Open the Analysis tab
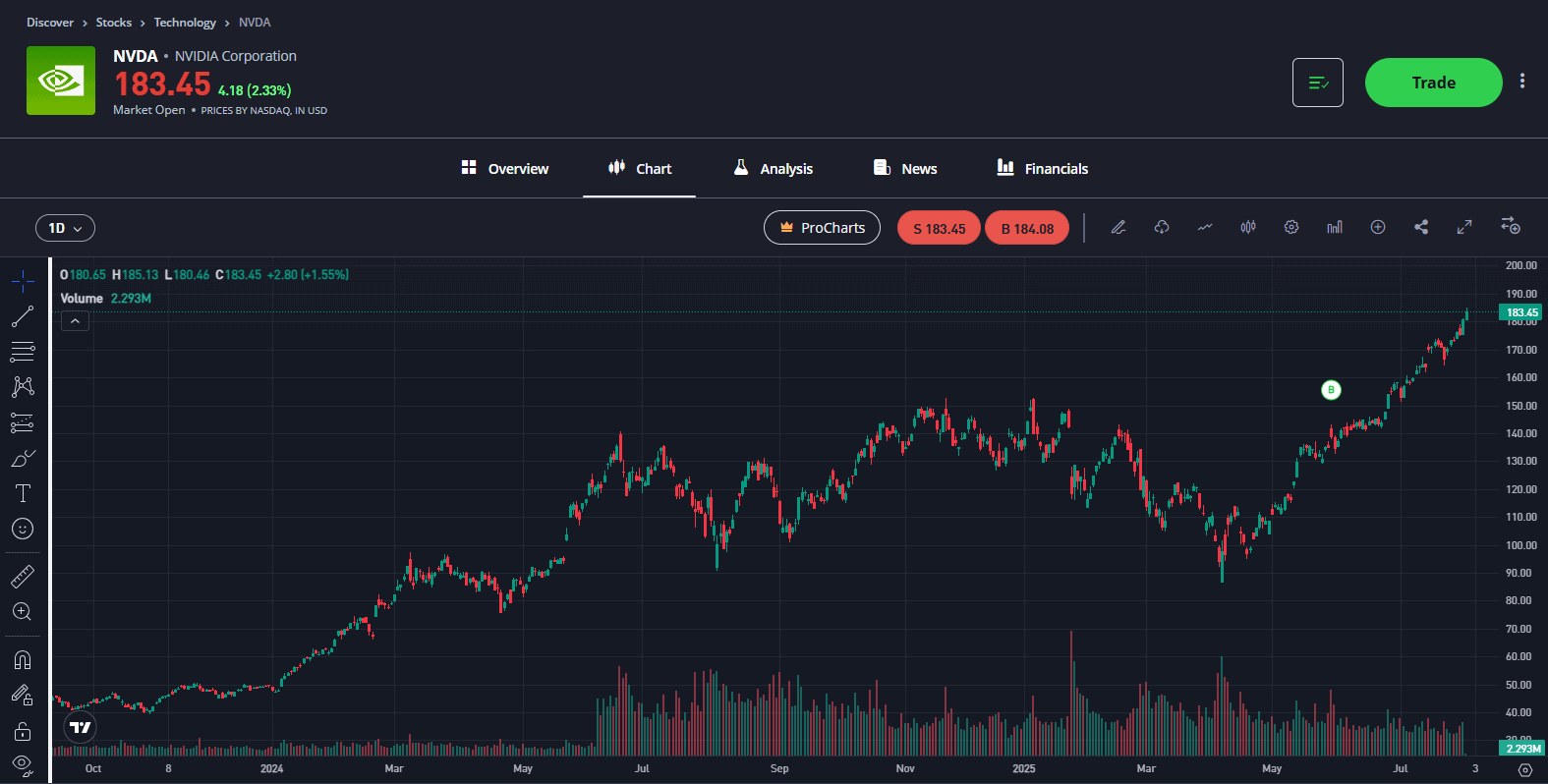1548x784 pixels. (x=774, y=169)
